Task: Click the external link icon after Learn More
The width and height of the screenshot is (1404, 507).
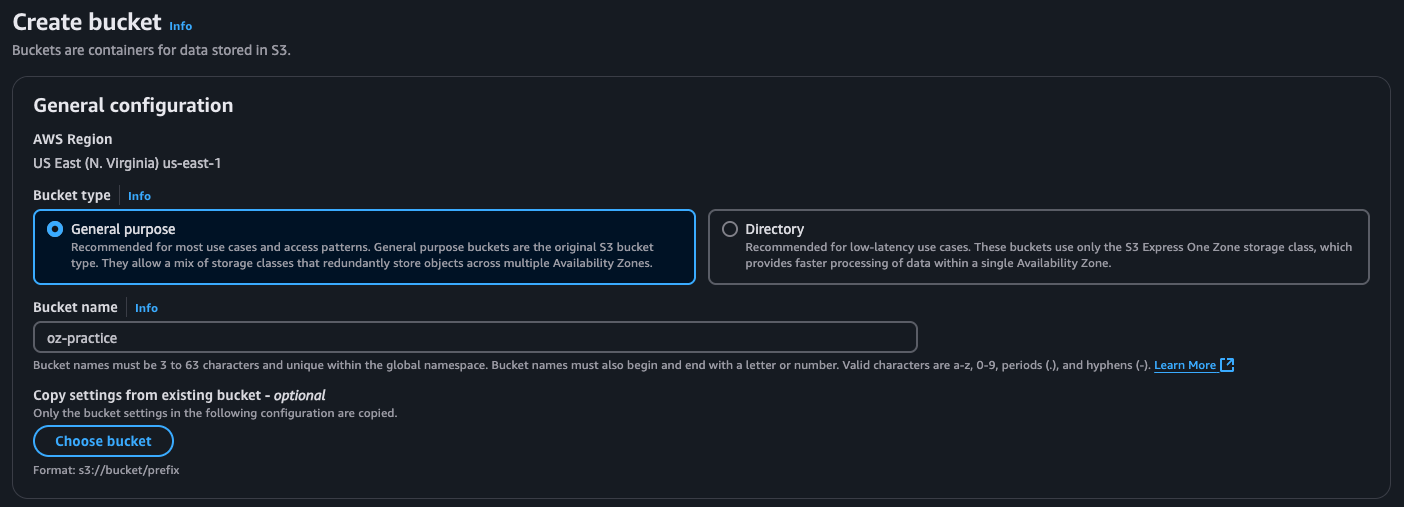Action: pyautogui.click(x=1228, y=365)
